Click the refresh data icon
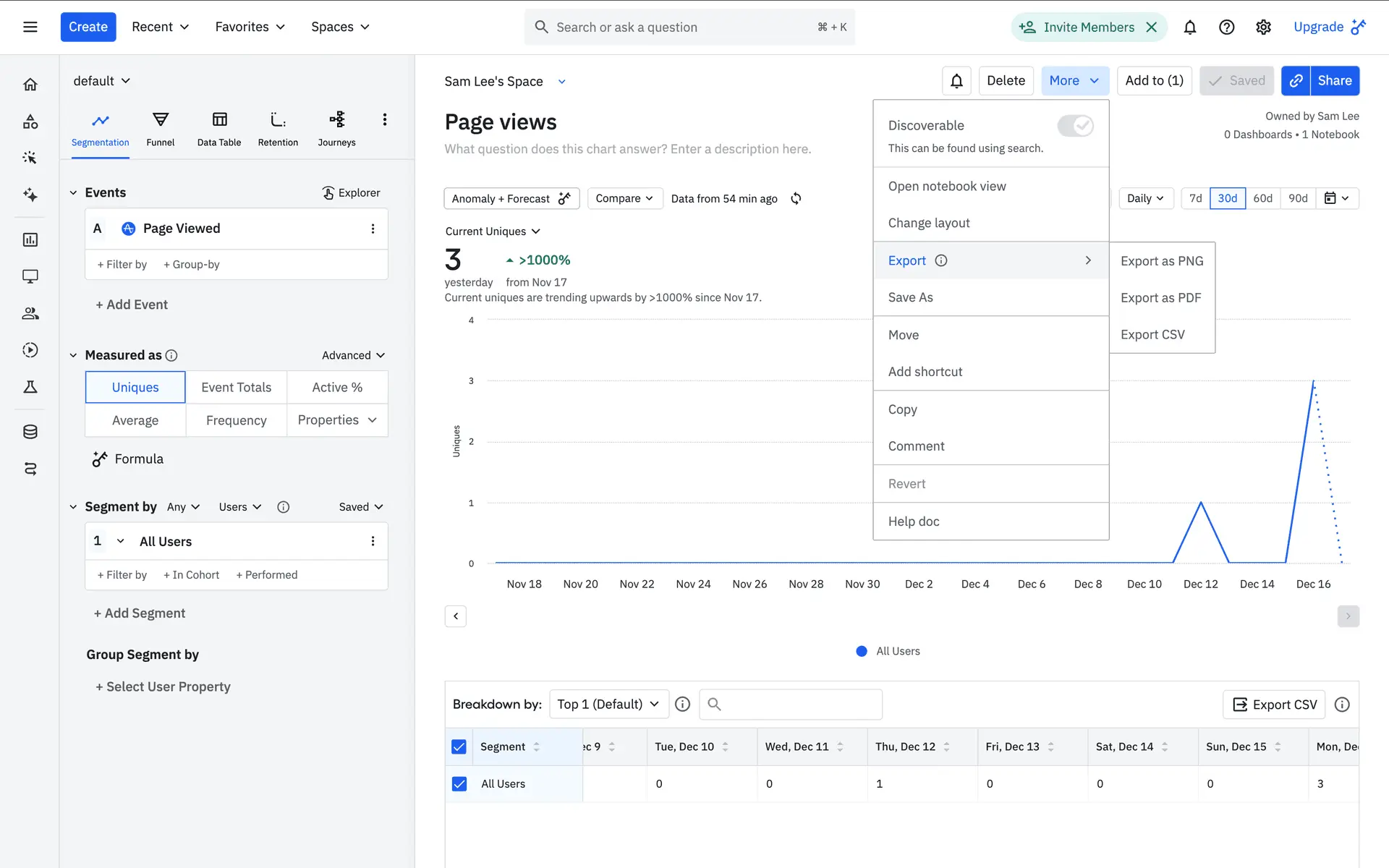Image resolution: width=1389 pixels, height=868 pixels. pyautogui.click(x=796, y=198)
